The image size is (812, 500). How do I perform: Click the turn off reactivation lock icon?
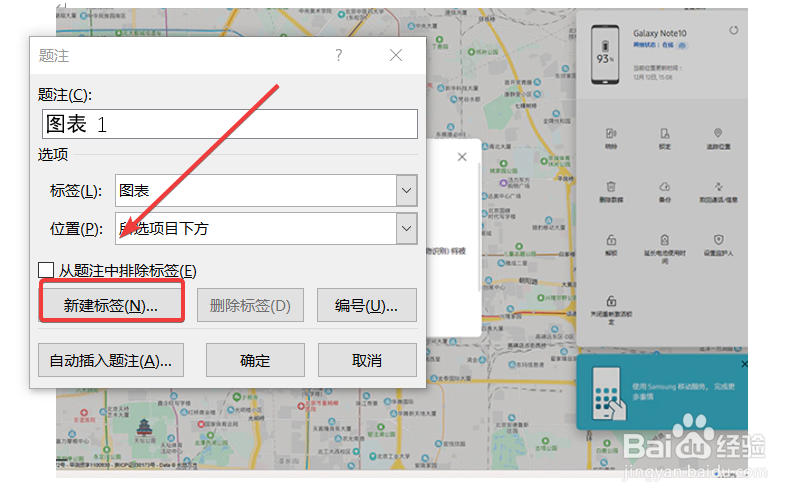coord(611,301)
